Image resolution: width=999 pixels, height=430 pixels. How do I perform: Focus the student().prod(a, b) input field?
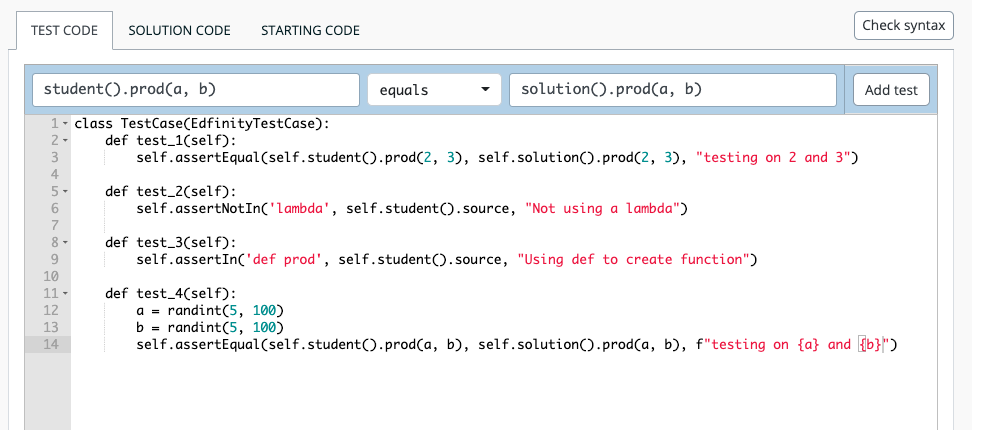pyautogui.click(x=196, y=90)
